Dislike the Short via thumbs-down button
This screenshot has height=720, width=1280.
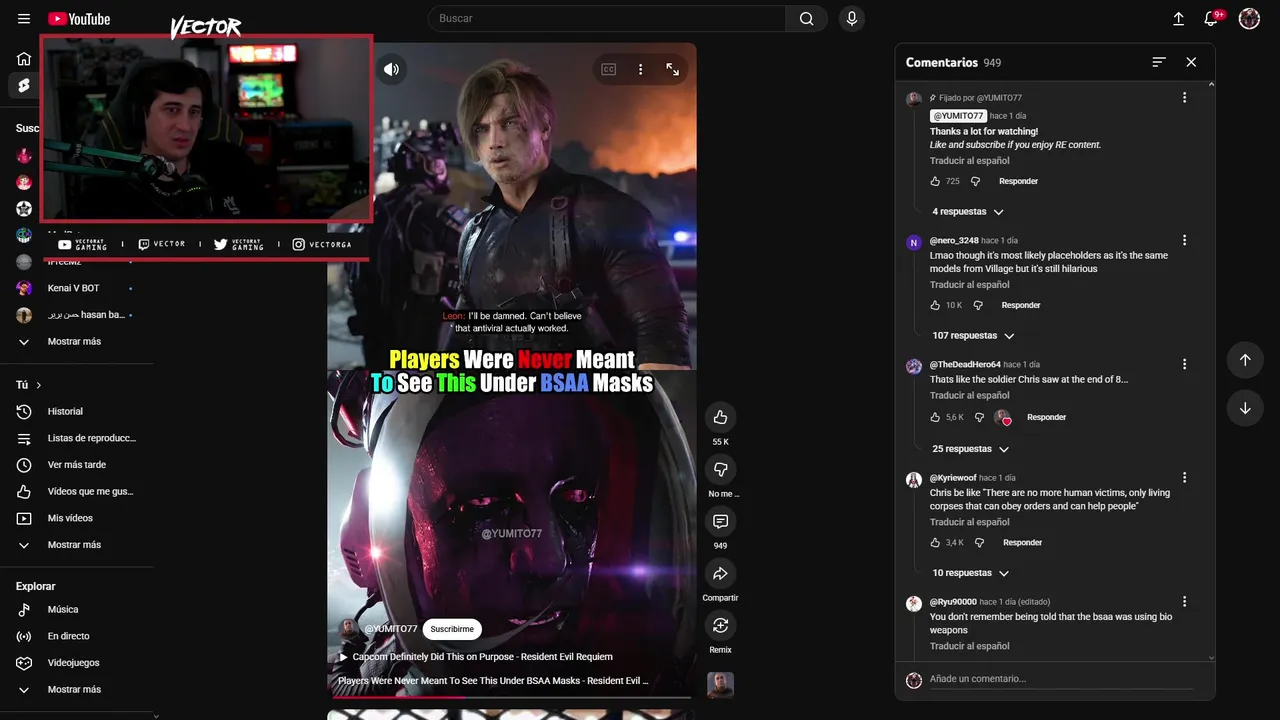click(x=720, y=469)
